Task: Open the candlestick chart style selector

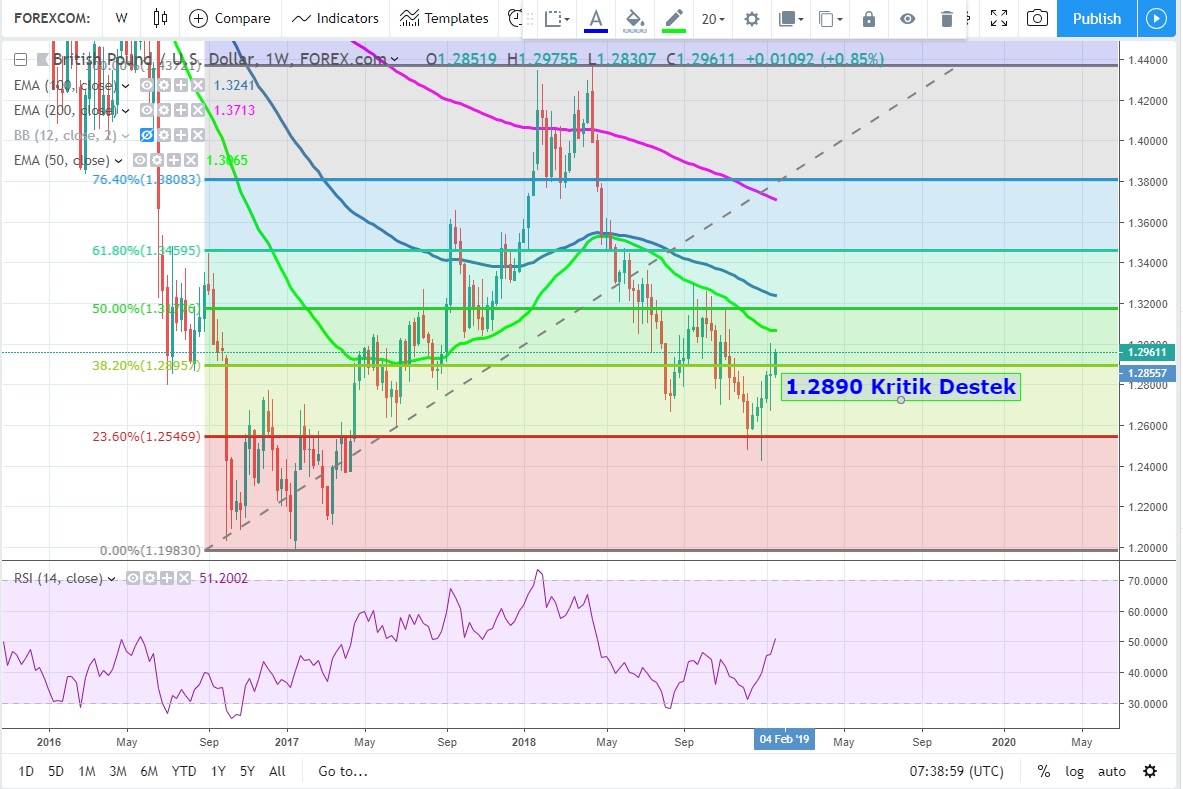Action: coord(160,18)
